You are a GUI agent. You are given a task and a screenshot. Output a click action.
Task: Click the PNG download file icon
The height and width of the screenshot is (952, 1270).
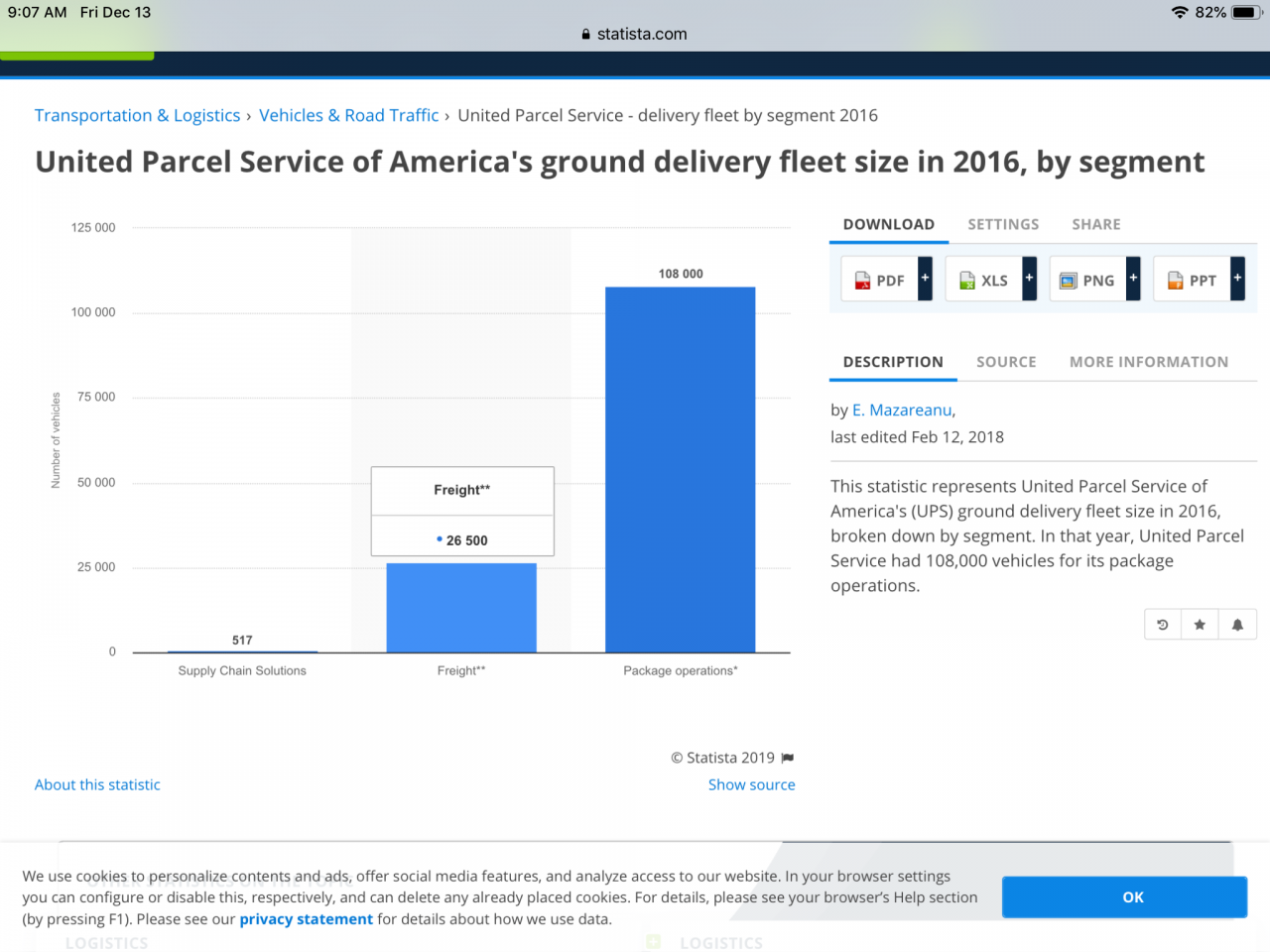pos(1069,281)
